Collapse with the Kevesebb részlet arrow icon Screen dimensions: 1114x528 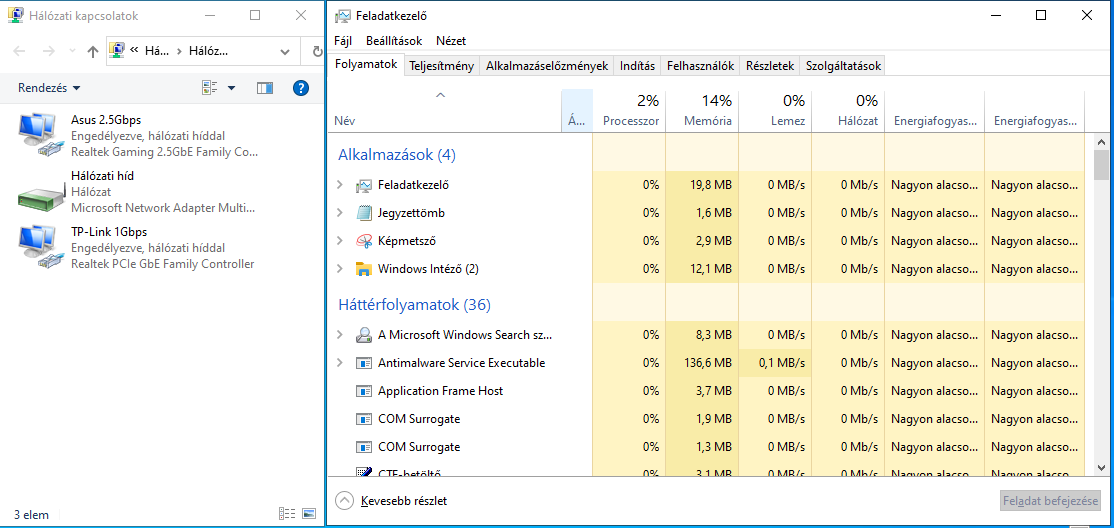click(344, 500)
